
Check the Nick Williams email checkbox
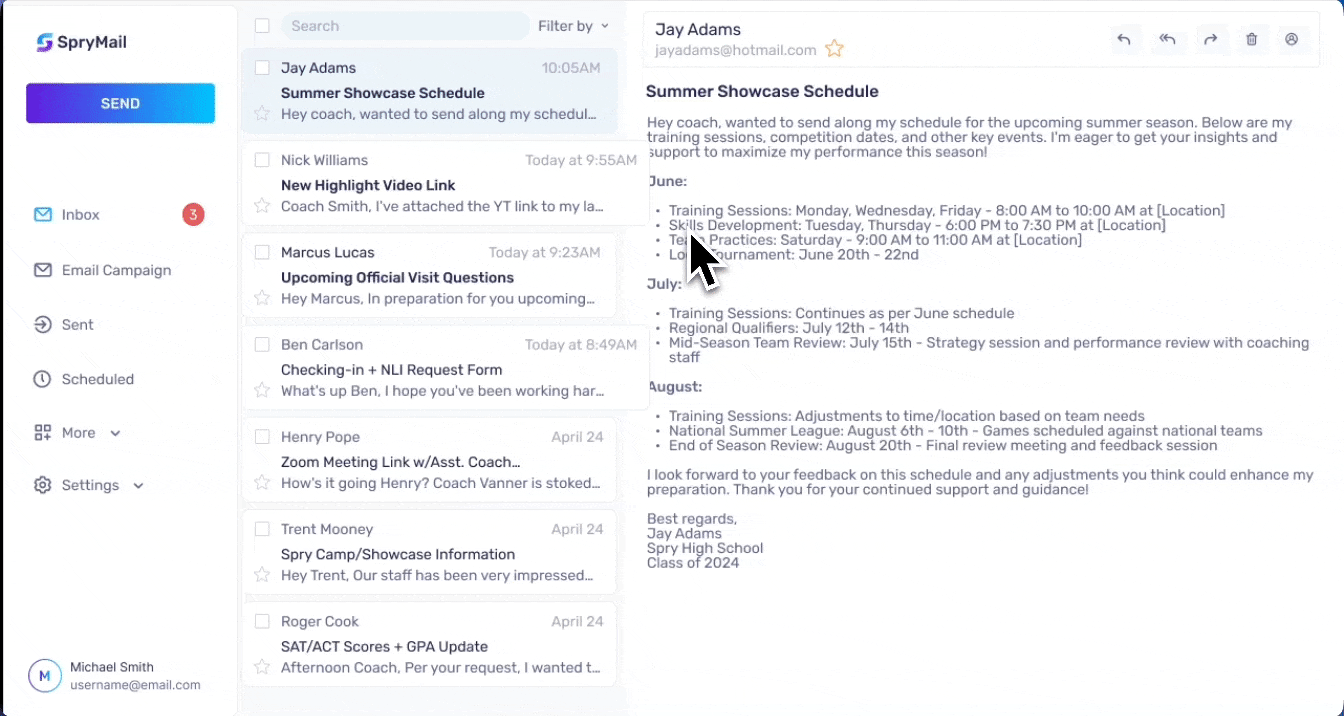(x=262, y=160)
